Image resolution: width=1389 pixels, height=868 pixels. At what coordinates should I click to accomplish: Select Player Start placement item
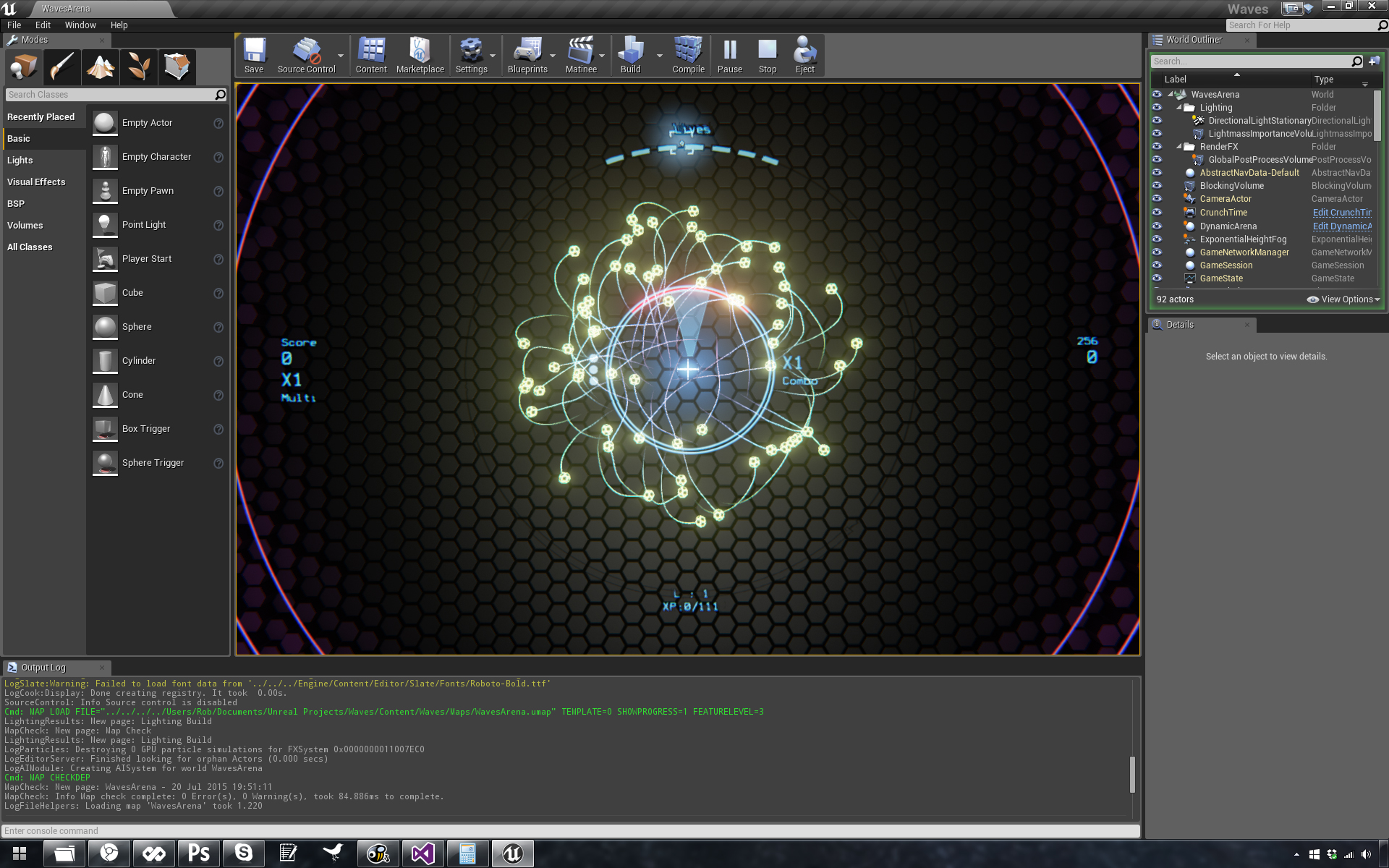158,259
